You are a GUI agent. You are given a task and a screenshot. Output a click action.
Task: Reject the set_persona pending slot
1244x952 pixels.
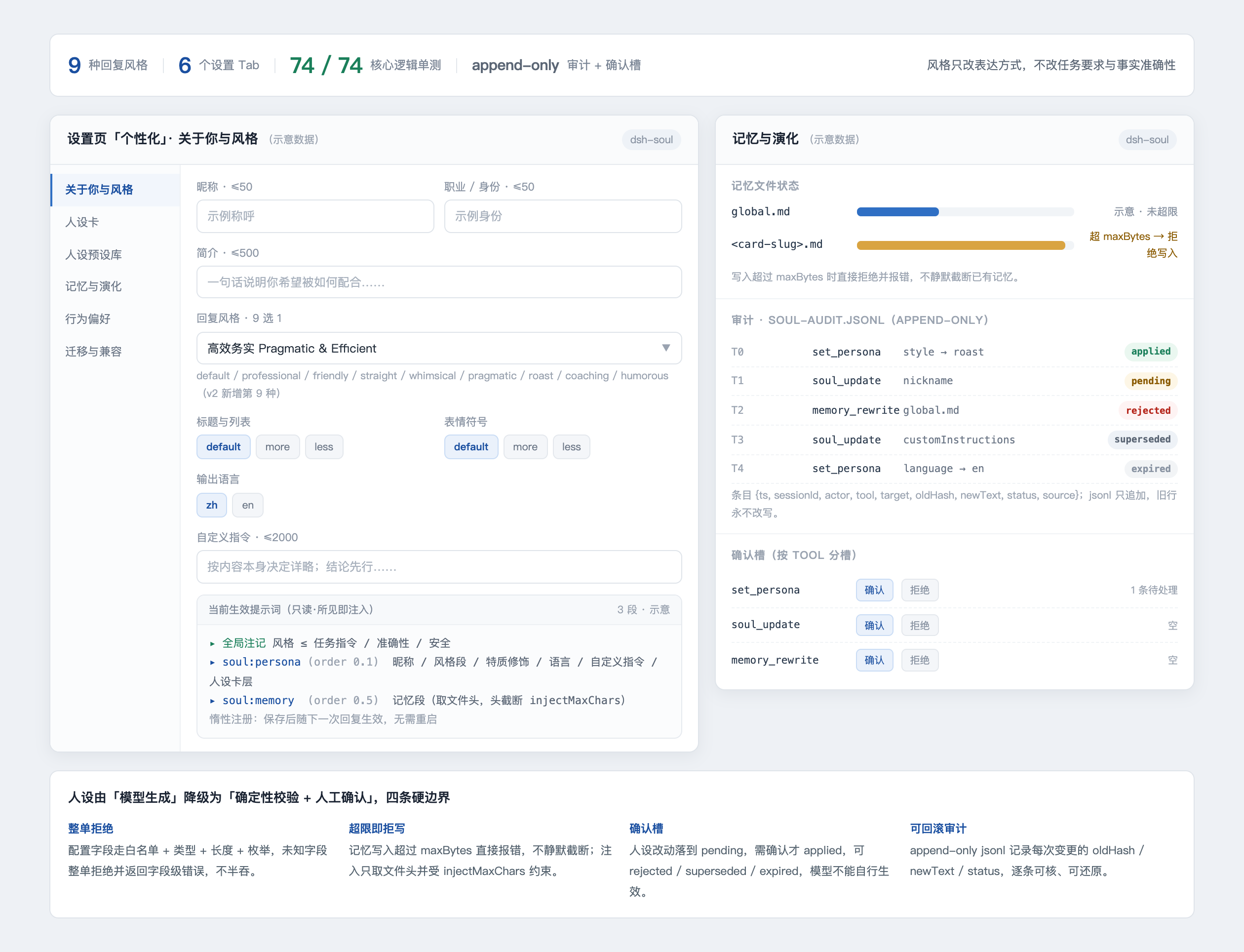coord(919,590)
